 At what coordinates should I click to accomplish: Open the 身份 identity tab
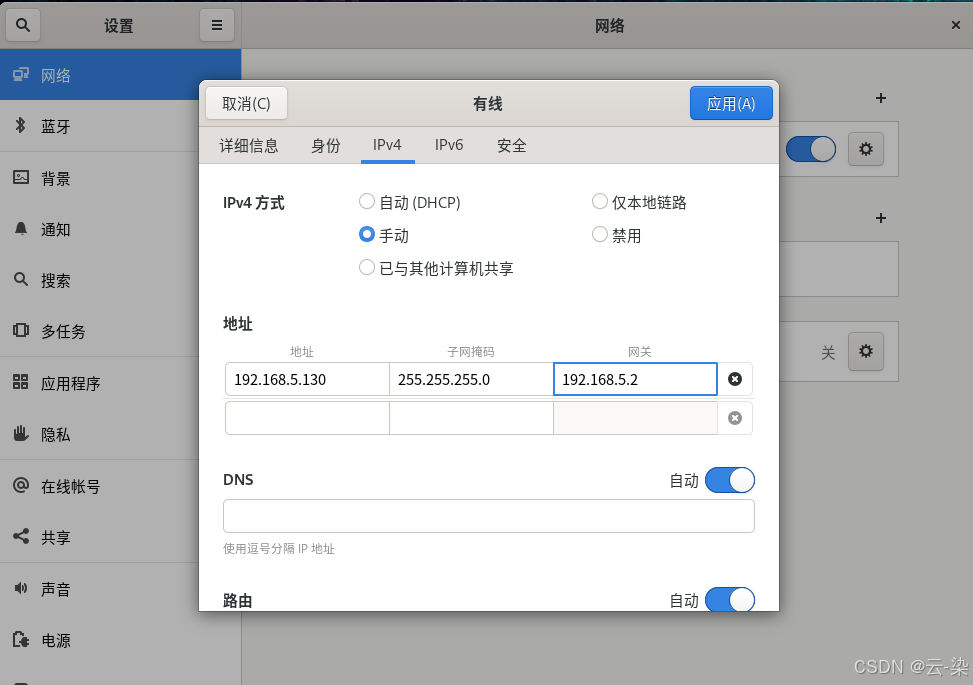point(326,146)
